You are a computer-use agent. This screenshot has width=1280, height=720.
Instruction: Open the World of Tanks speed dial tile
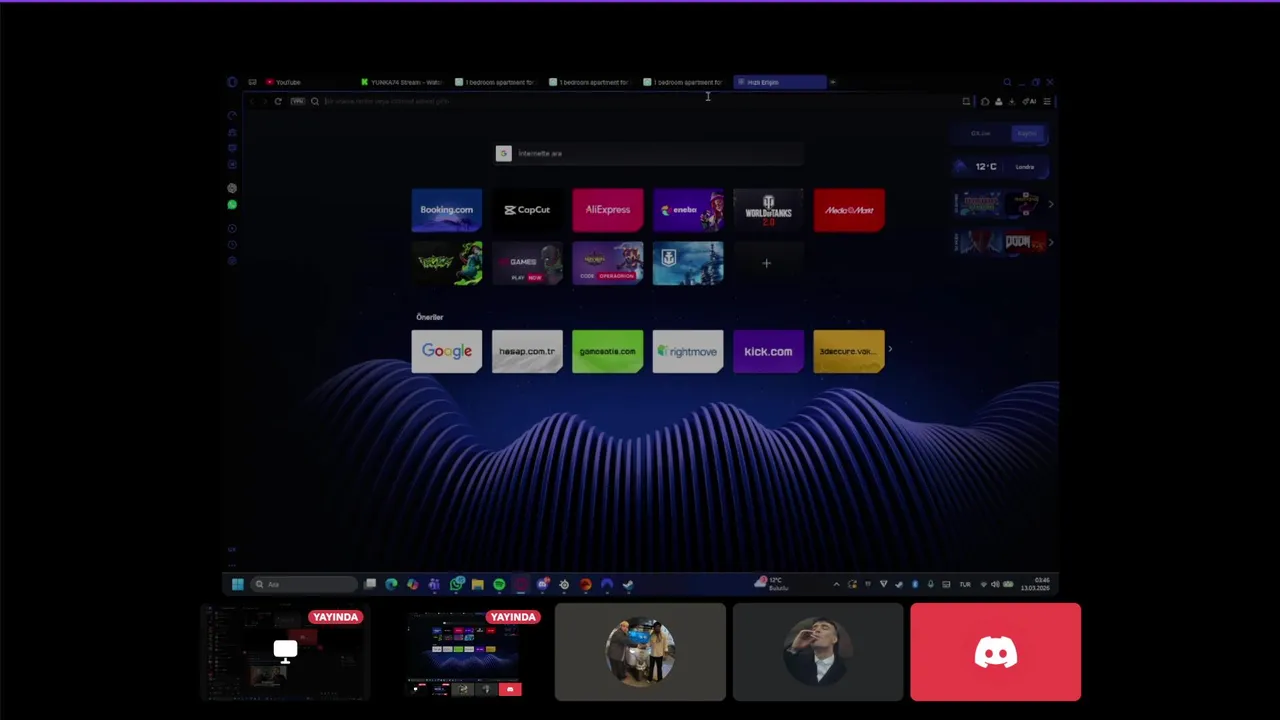coord(768,210)
